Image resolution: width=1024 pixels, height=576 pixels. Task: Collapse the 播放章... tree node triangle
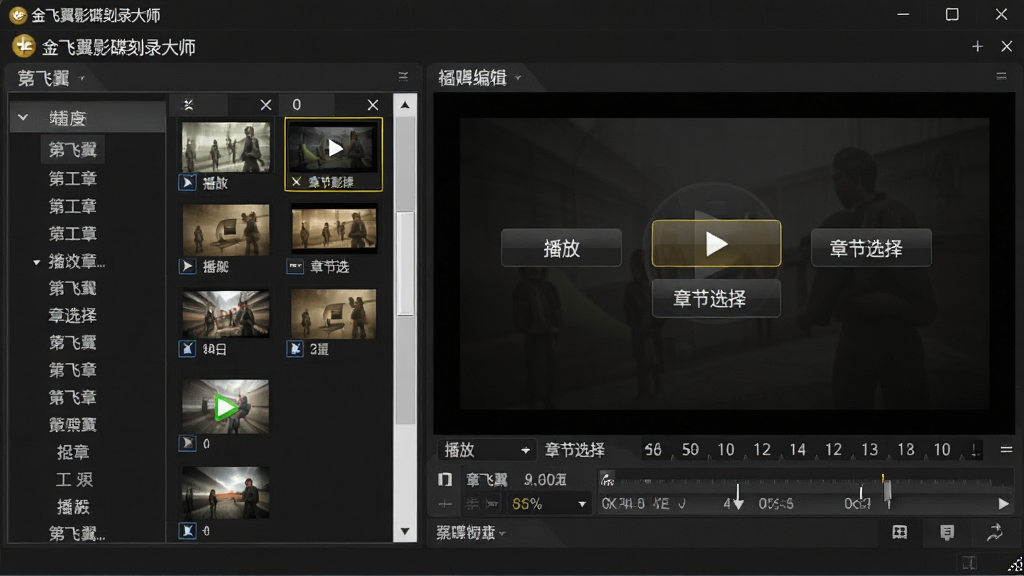(37, 262)
